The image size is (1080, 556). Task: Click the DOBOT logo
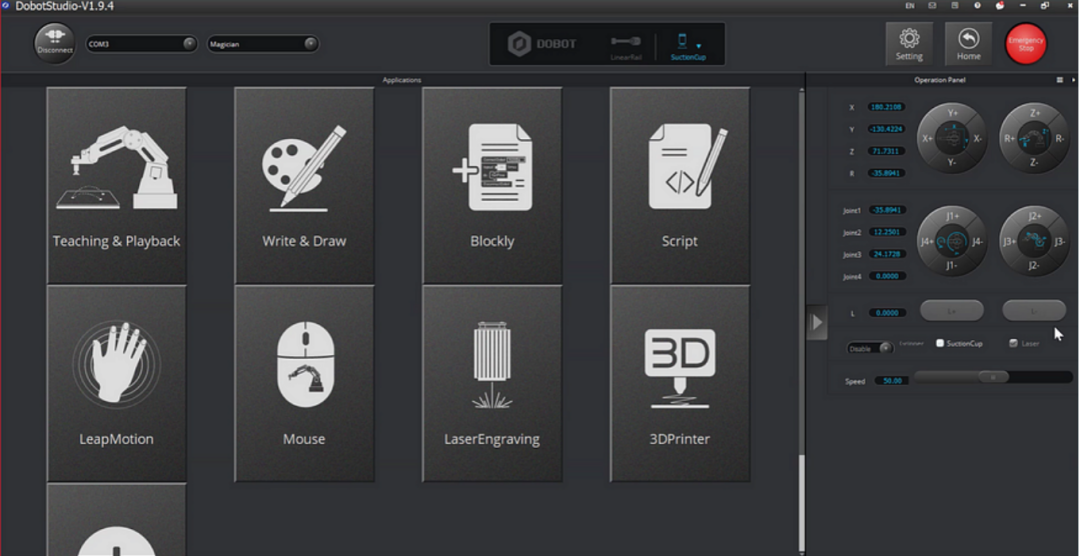[542, 44]
